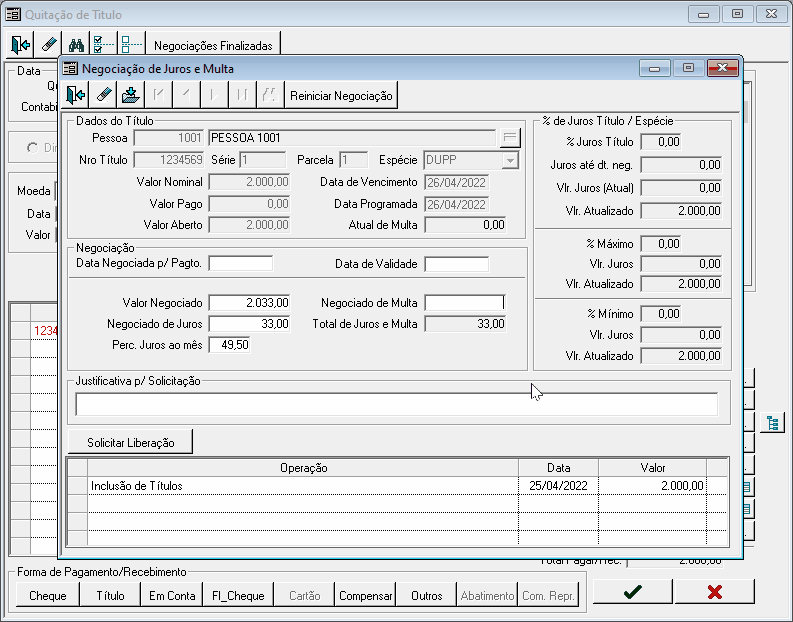Image resolution: width=793 pixels, height=622 pixels.
Task: Click the Justificativa p/ Solicitação text field
Action: 396,404
